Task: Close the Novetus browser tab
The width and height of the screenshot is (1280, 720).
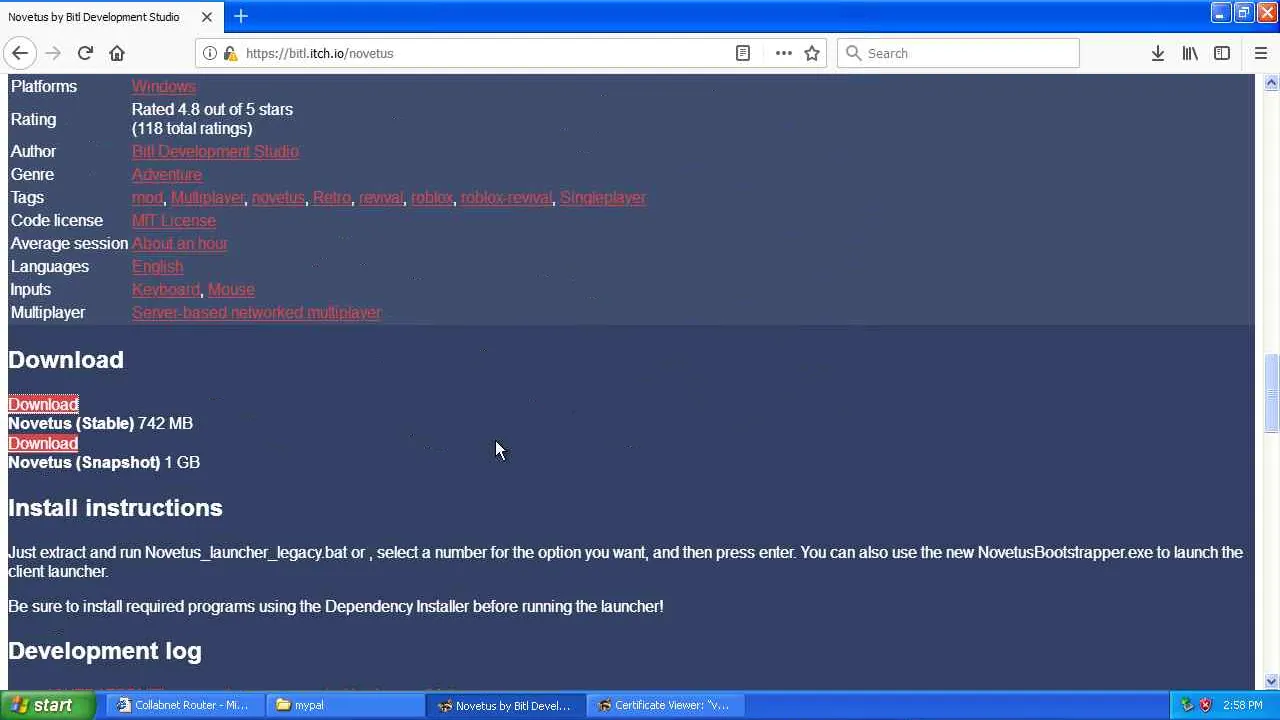Action: [x=206, y=17]
